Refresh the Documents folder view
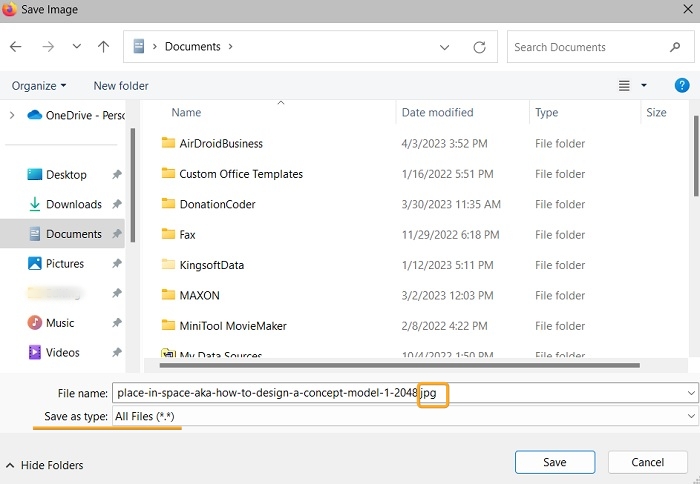 click(479, 47)
